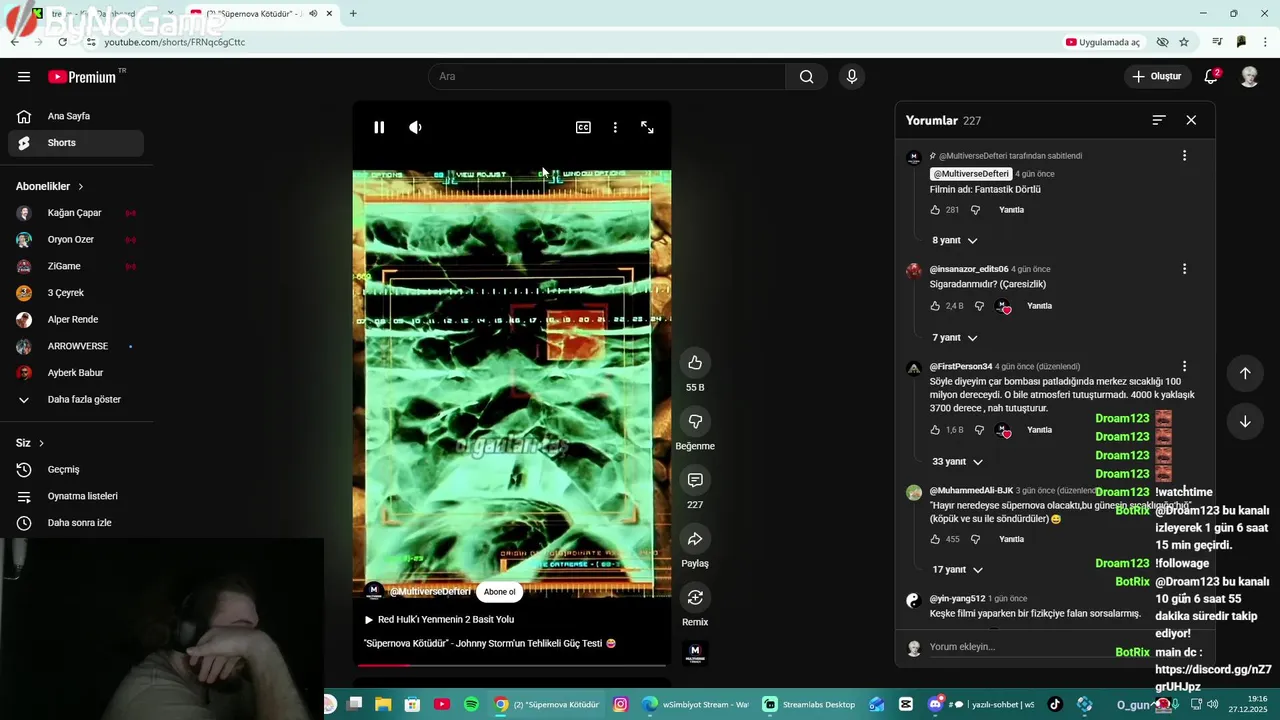
Task: Open ARROWVERSE subscription channel
Action: tap(76, 346)
